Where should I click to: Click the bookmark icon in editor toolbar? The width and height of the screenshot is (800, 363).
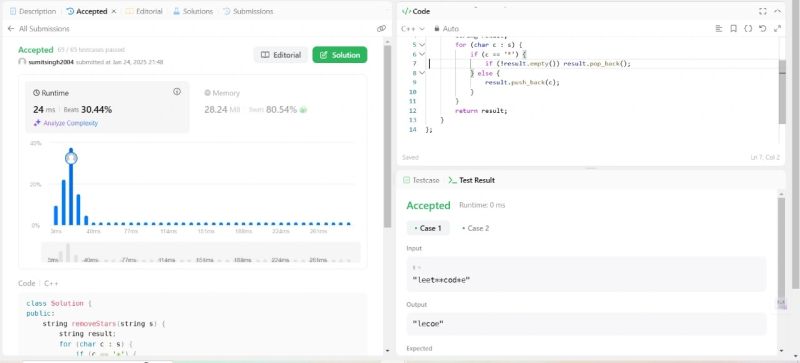click(734, 29)
